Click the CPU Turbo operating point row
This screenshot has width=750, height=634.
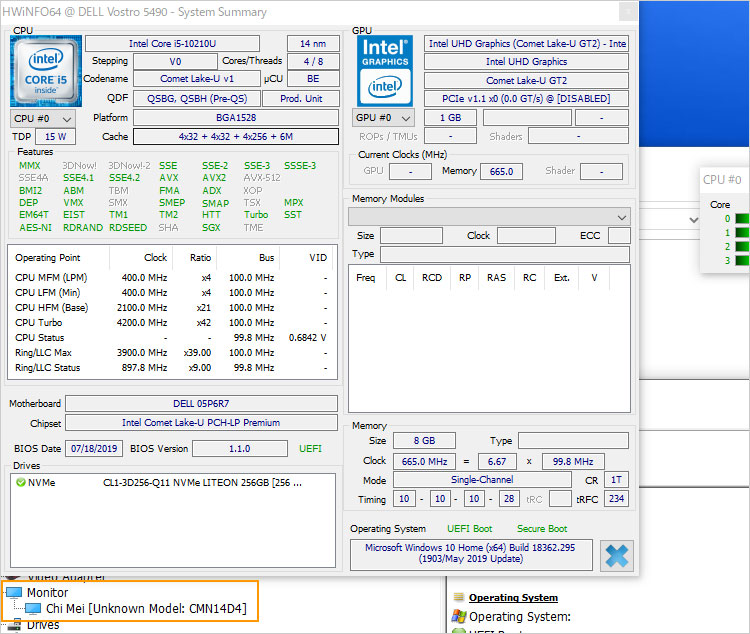pos(171,323)
